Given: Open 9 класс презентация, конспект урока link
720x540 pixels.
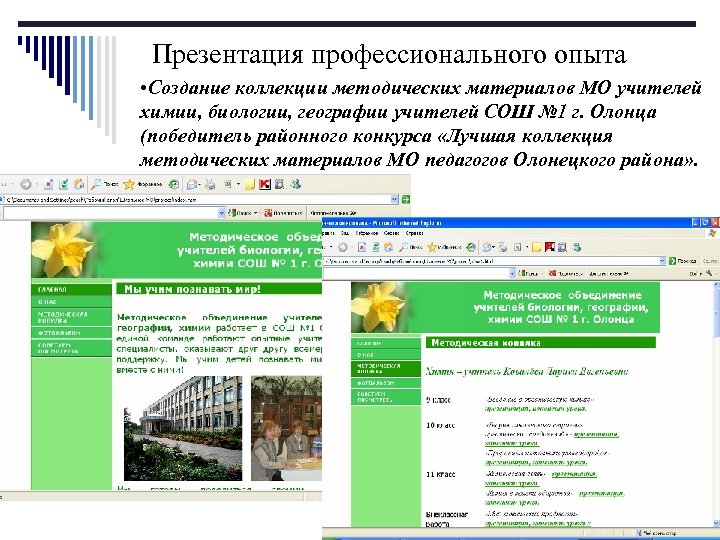Looking at the screenshot, I should coord(535,409).
